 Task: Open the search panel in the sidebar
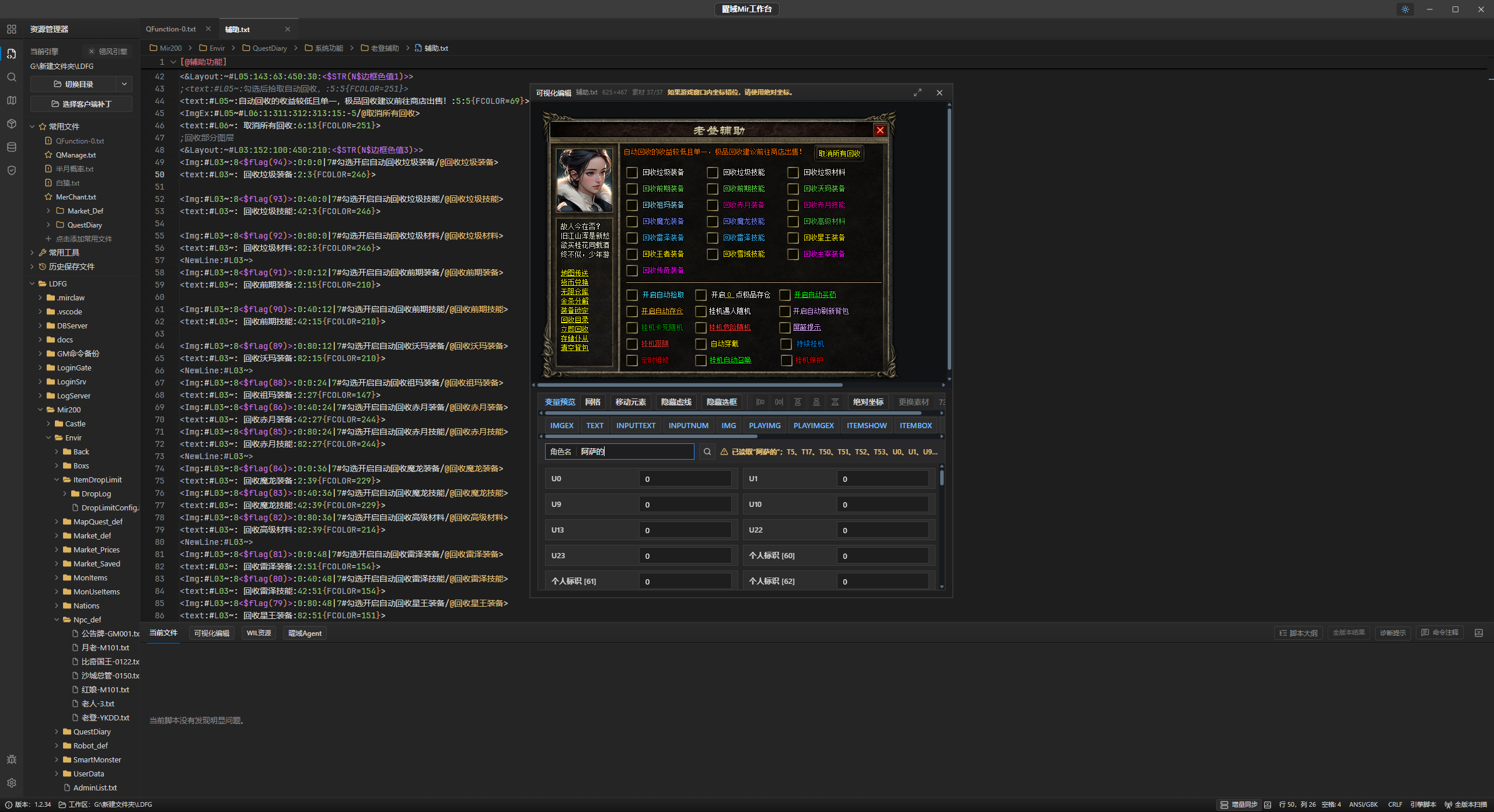tap(11, 77)
